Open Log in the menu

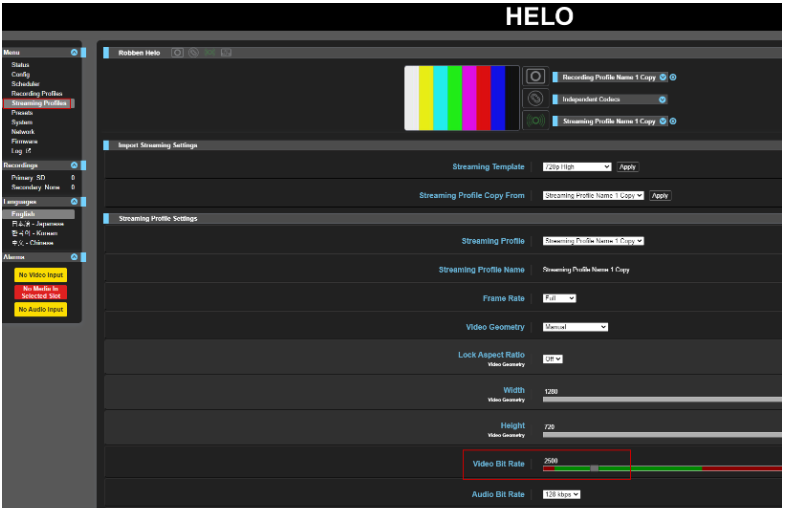pos(17,150)
